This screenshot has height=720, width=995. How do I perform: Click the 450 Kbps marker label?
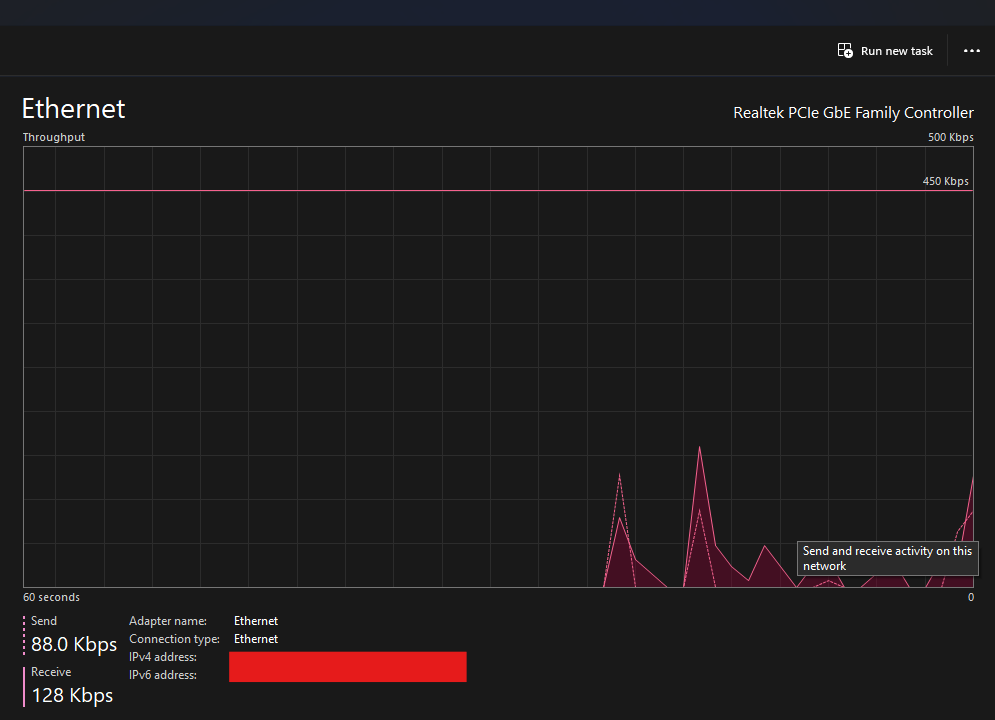click(946, 181)
